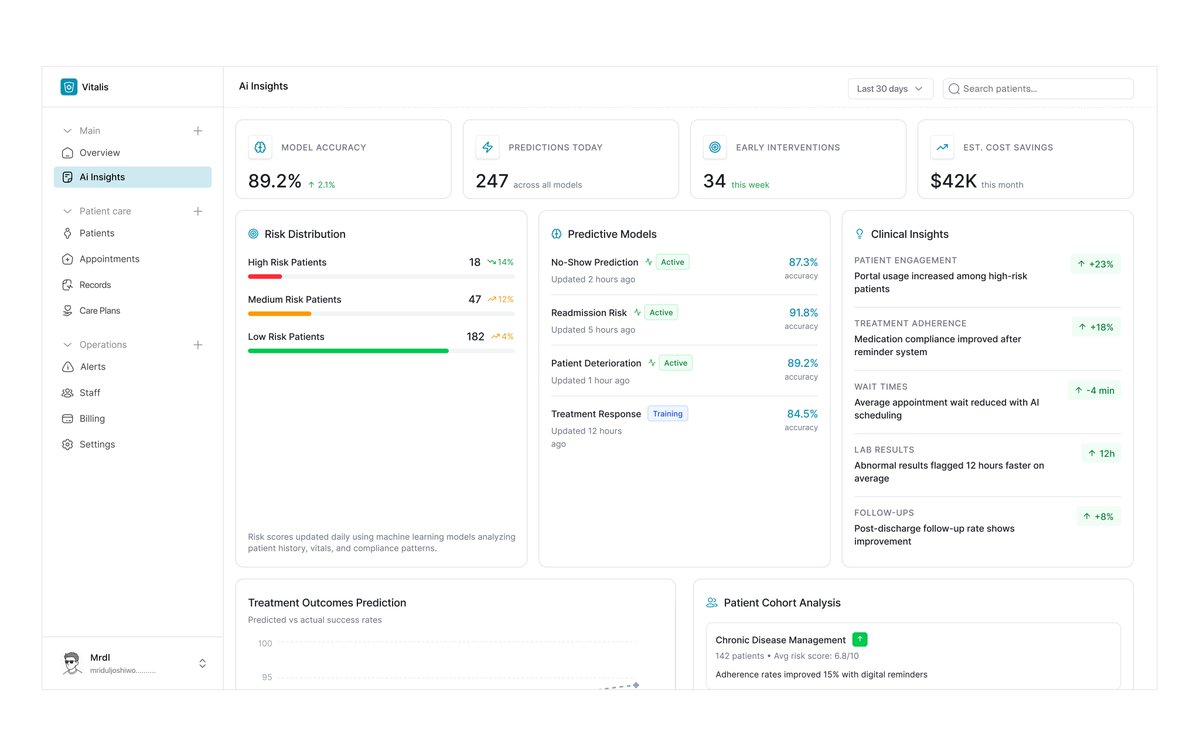Viewport: 1200px width, 756px height.
Task: Go to Appointments label
Action: (x=110, y=259)
